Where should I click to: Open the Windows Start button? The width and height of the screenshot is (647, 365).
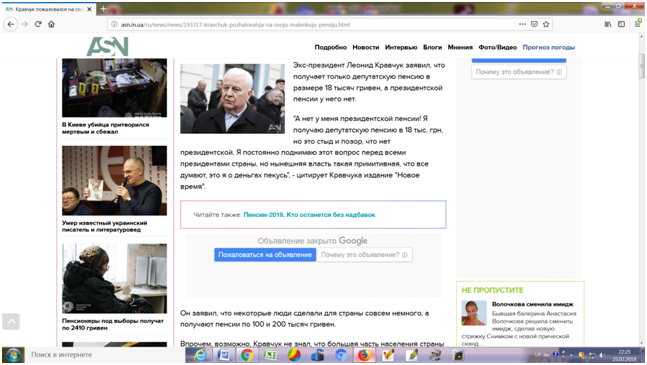pyautogui.click(x=13, y=355)
